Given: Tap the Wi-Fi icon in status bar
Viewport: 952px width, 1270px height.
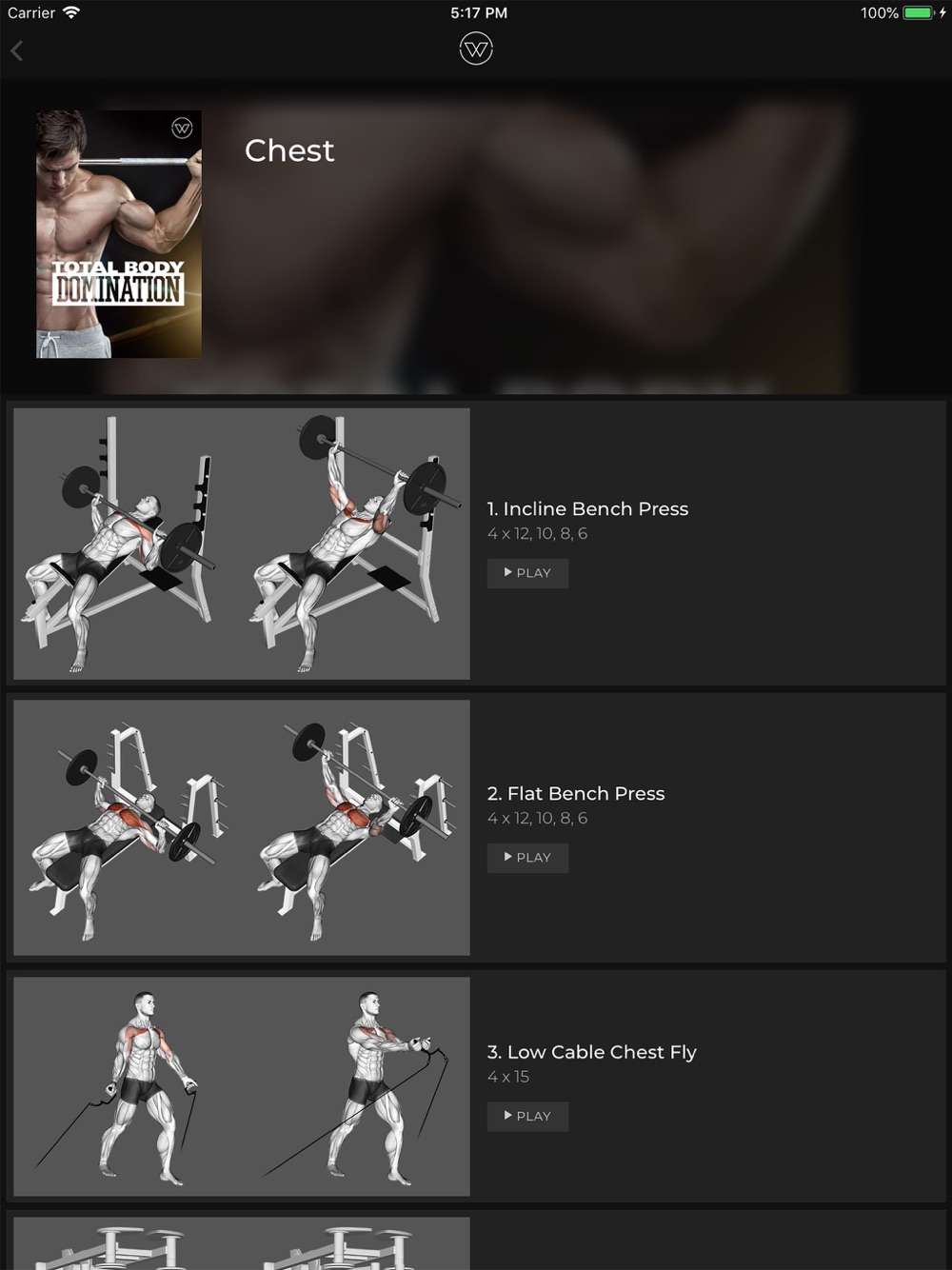Looking at the screenshot, I should (71, 12).
